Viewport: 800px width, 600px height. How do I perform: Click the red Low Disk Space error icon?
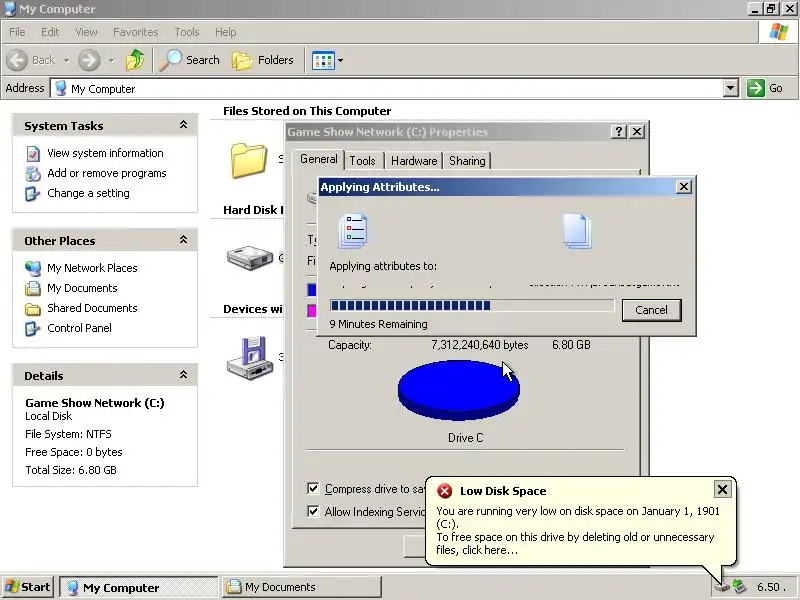point(445,491)
